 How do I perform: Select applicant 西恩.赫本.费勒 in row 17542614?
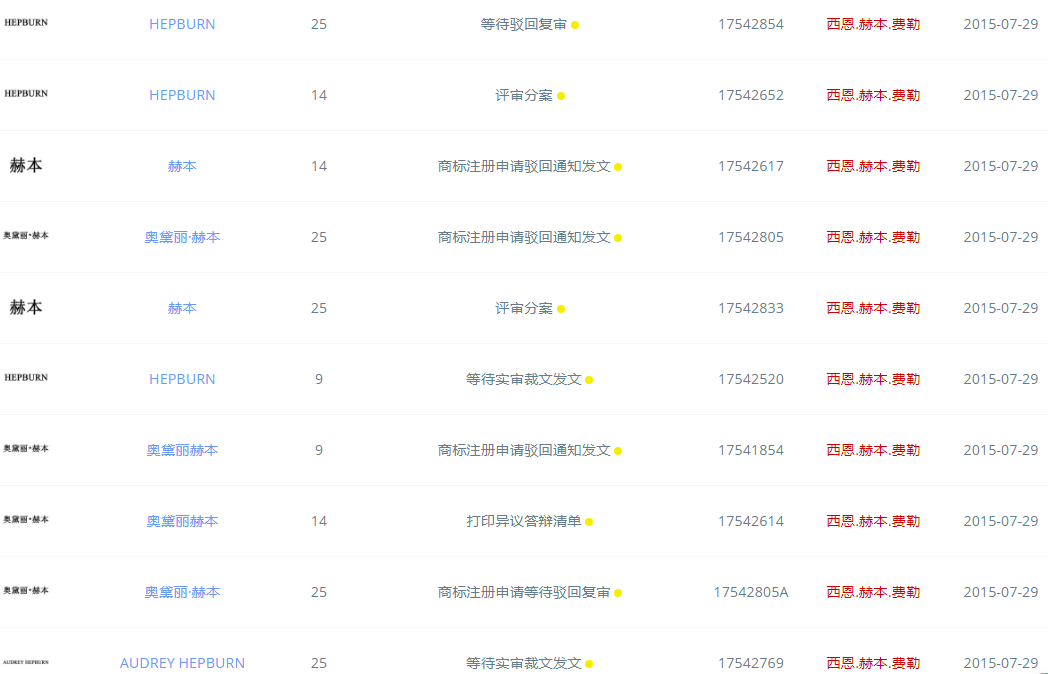[873, 521]
